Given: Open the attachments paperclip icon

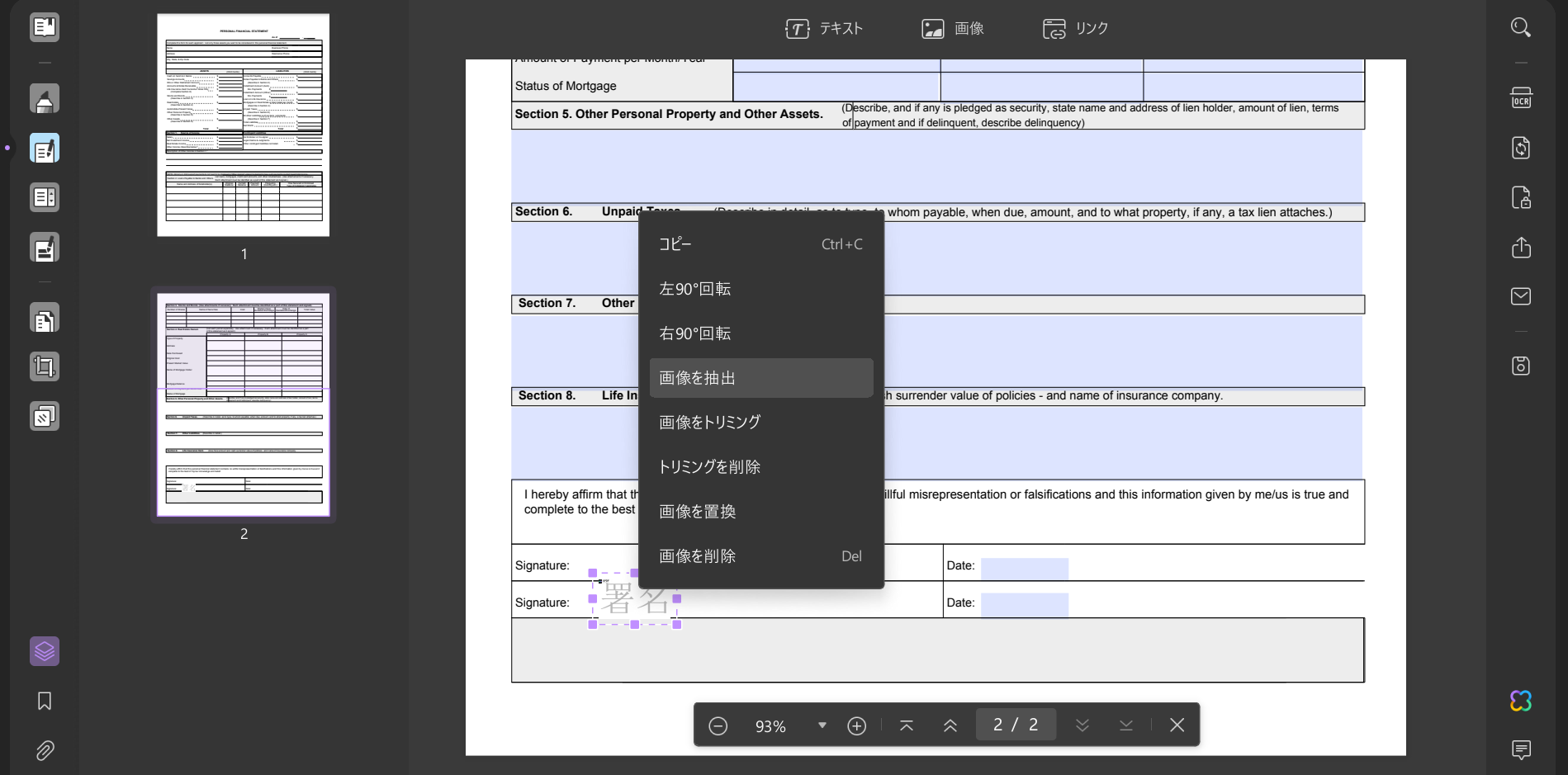Looking at the screenshot, I should (45, 750).
